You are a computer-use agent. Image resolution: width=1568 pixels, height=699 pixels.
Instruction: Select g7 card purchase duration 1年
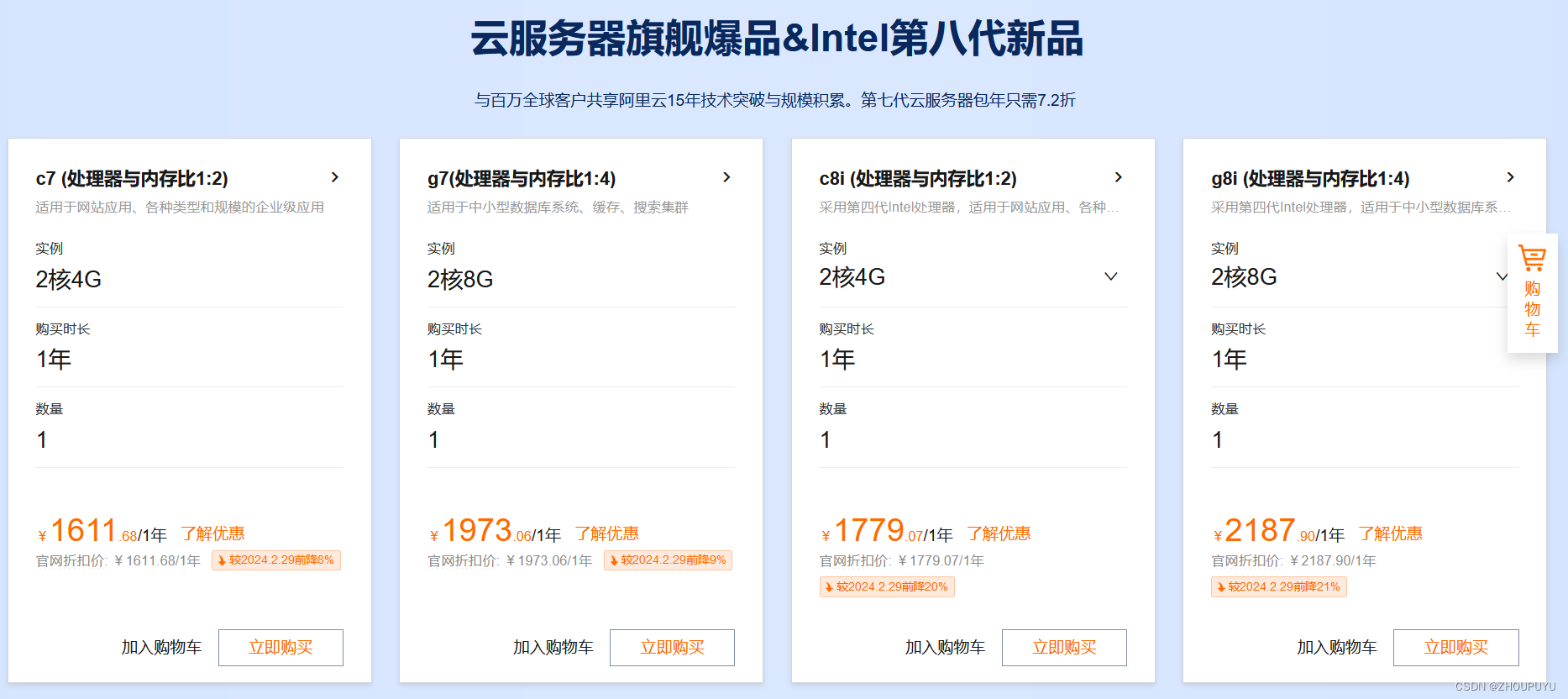446,360
